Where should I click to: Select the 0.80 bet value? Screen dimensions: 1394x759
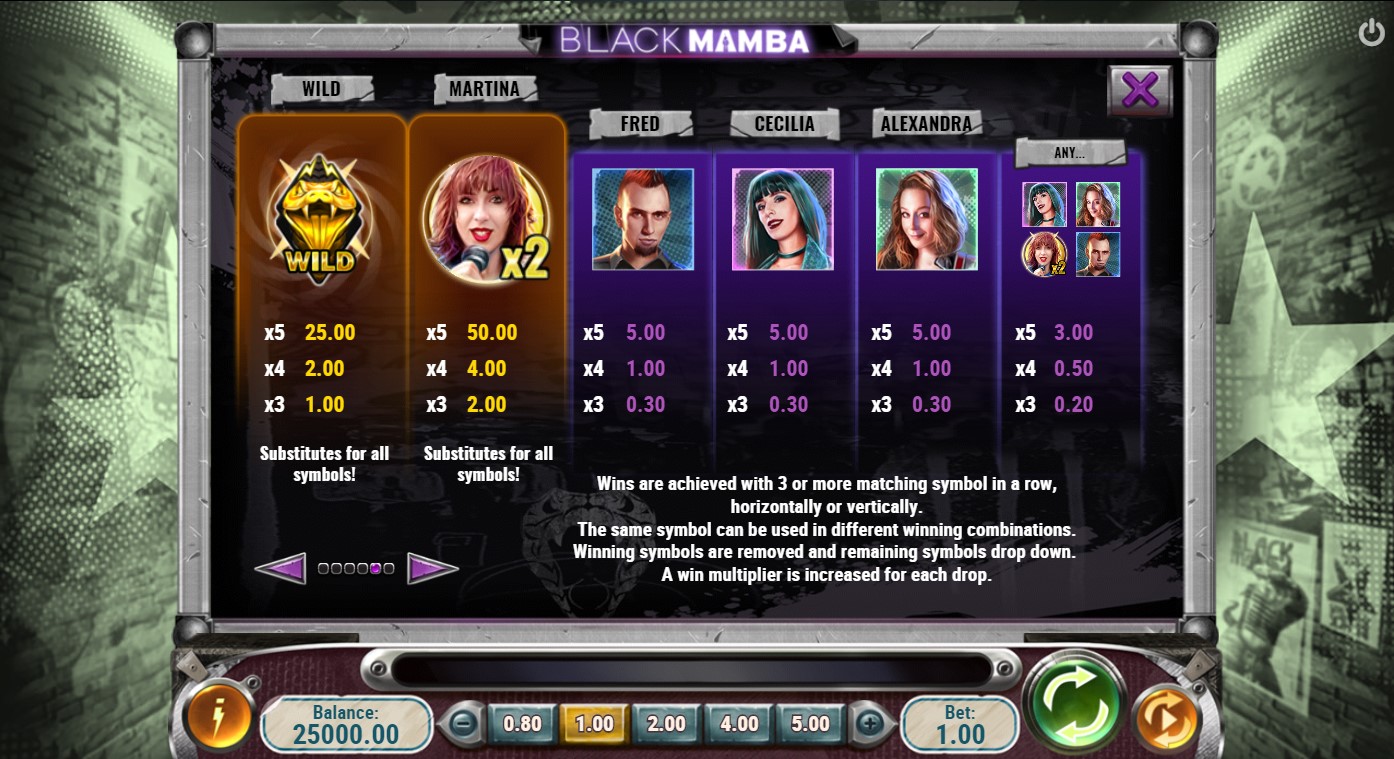coord(522,723)
